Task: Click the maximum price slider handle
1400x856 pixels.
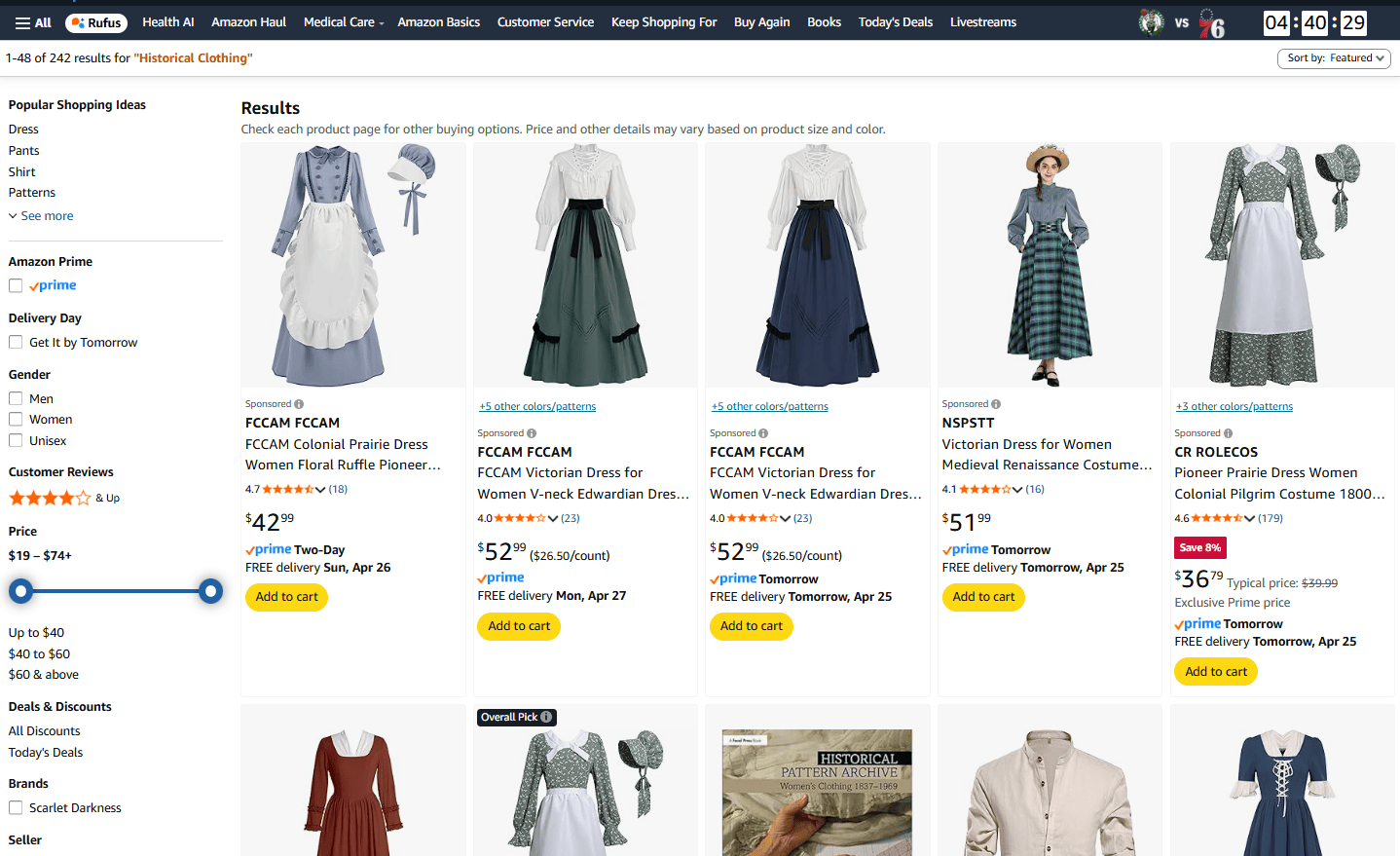Action: click(x=210, y=590)
